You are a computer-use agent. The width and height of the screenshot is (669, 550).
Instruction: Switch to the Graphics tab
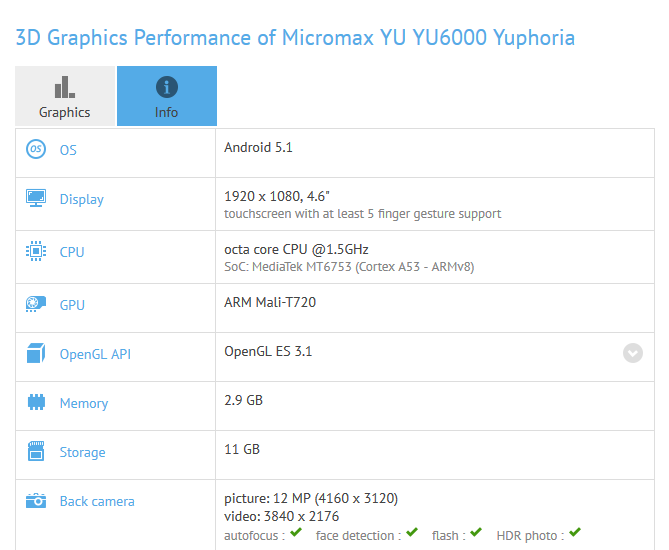65,96
